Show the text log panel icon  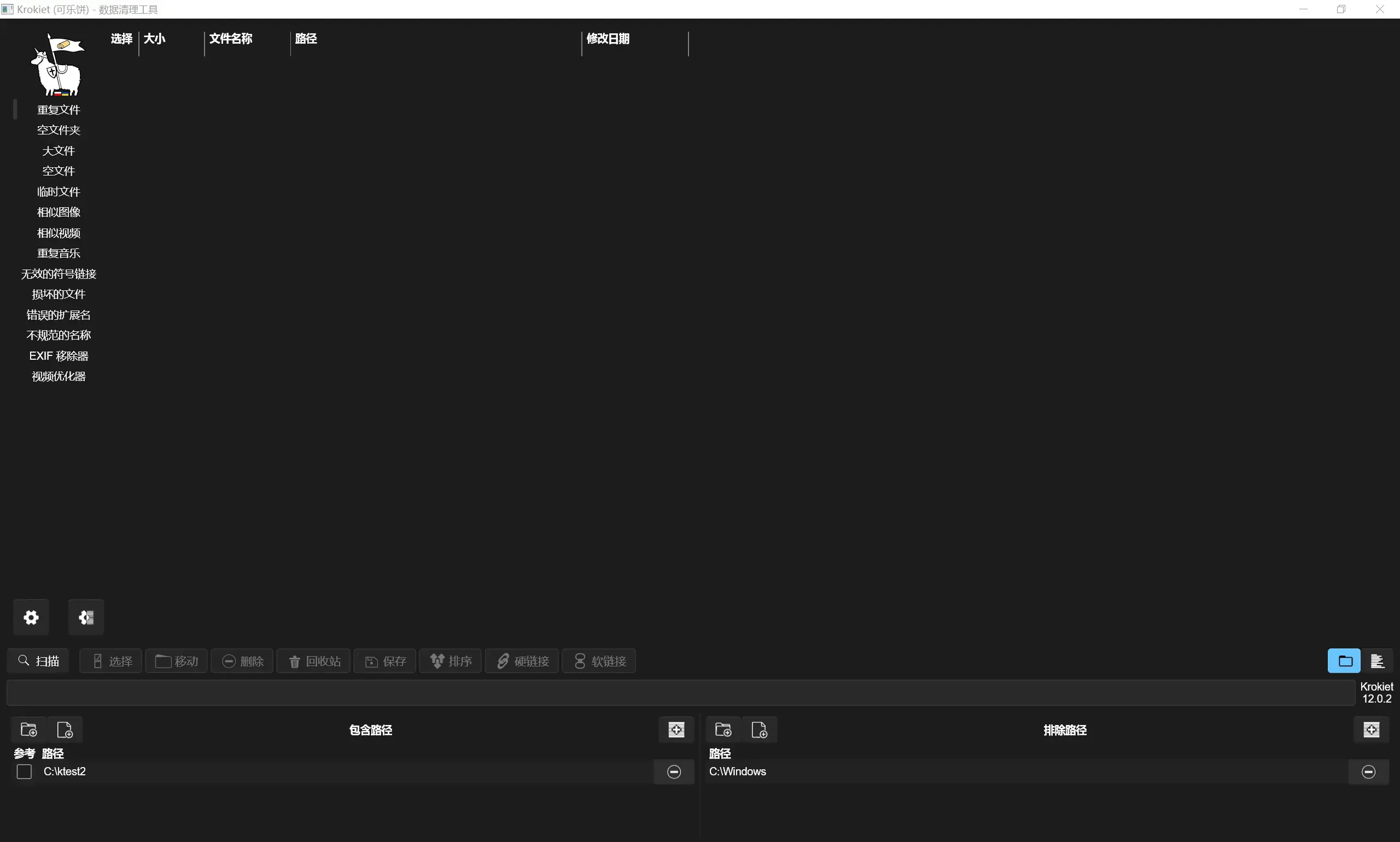[x=1377, y=661]
